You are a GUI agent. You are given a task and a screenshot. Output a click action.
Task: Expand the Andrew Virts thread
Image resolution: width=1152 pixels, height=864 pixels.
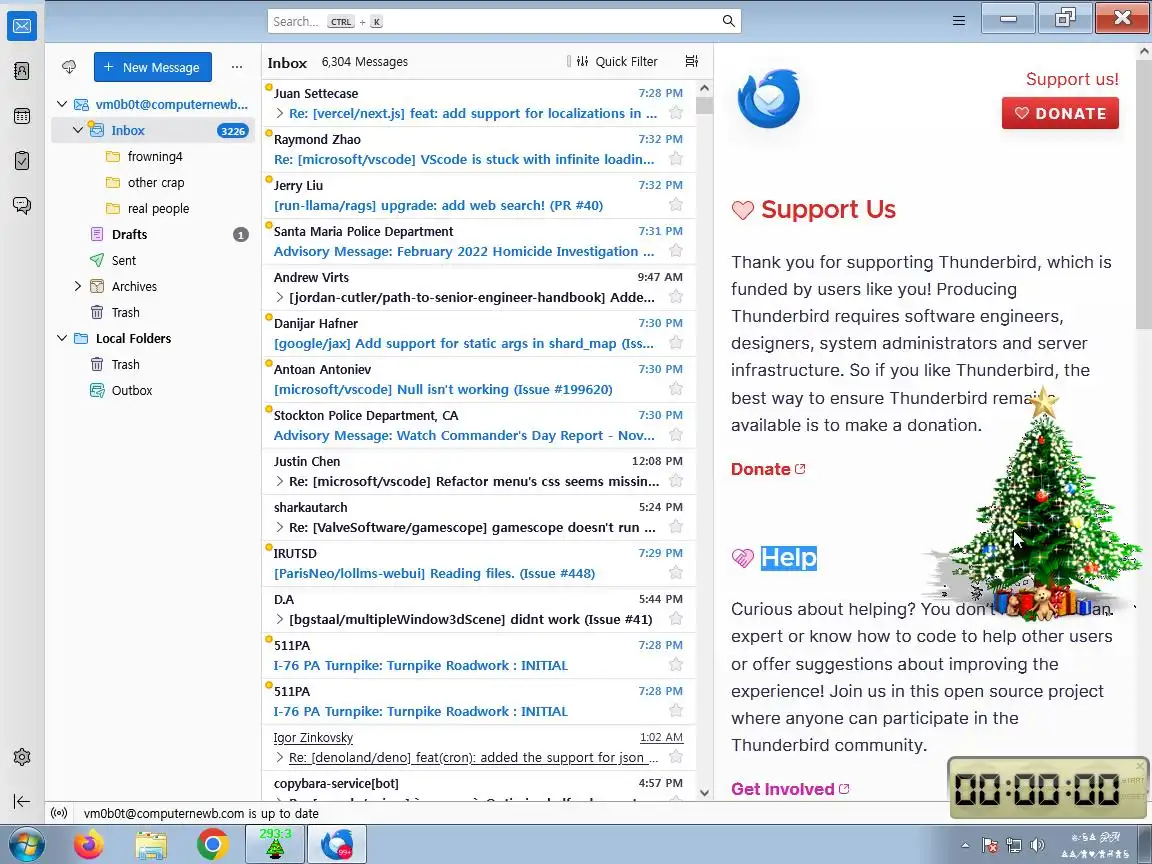point(280,297)
